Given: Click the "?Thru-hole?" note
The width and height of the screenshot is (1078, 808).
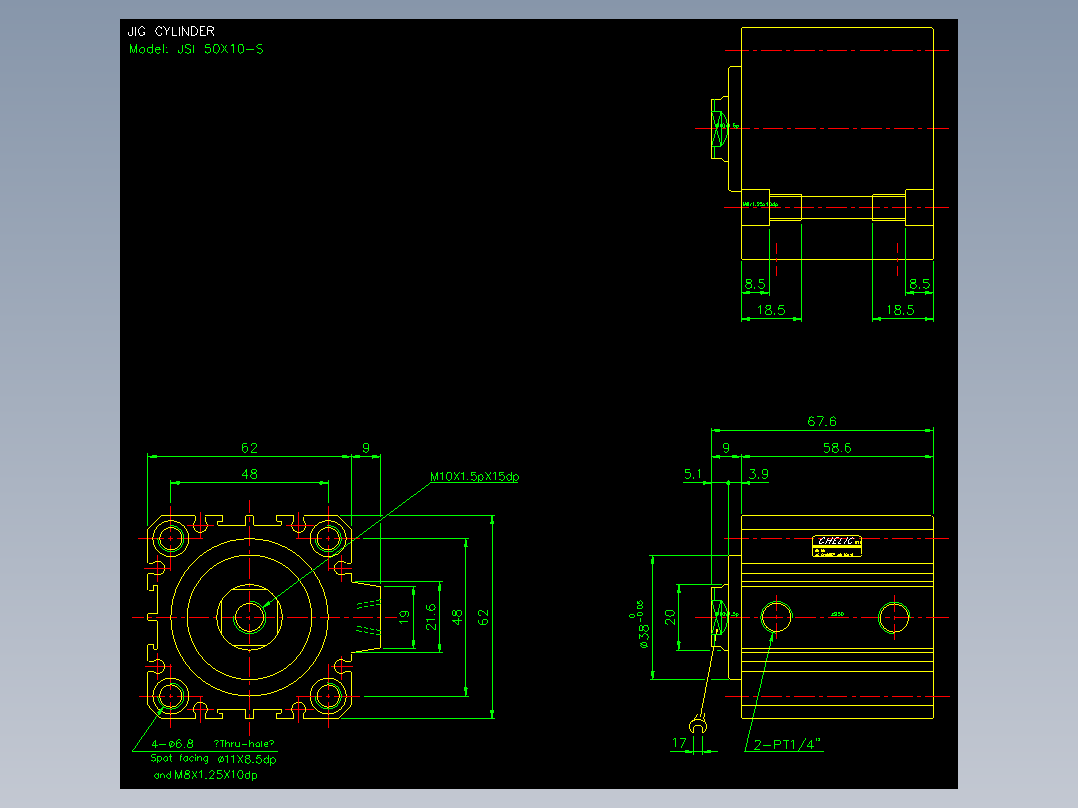Looking at the screenshot, I should click(x=244, y=743).
